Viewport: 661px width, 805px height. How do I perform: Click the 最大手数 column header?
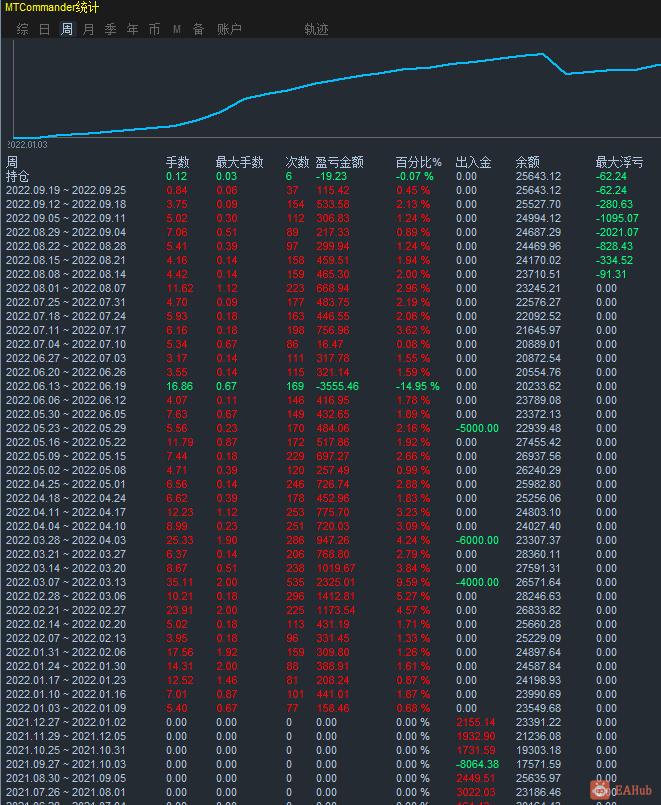click(x=239, y=162)
